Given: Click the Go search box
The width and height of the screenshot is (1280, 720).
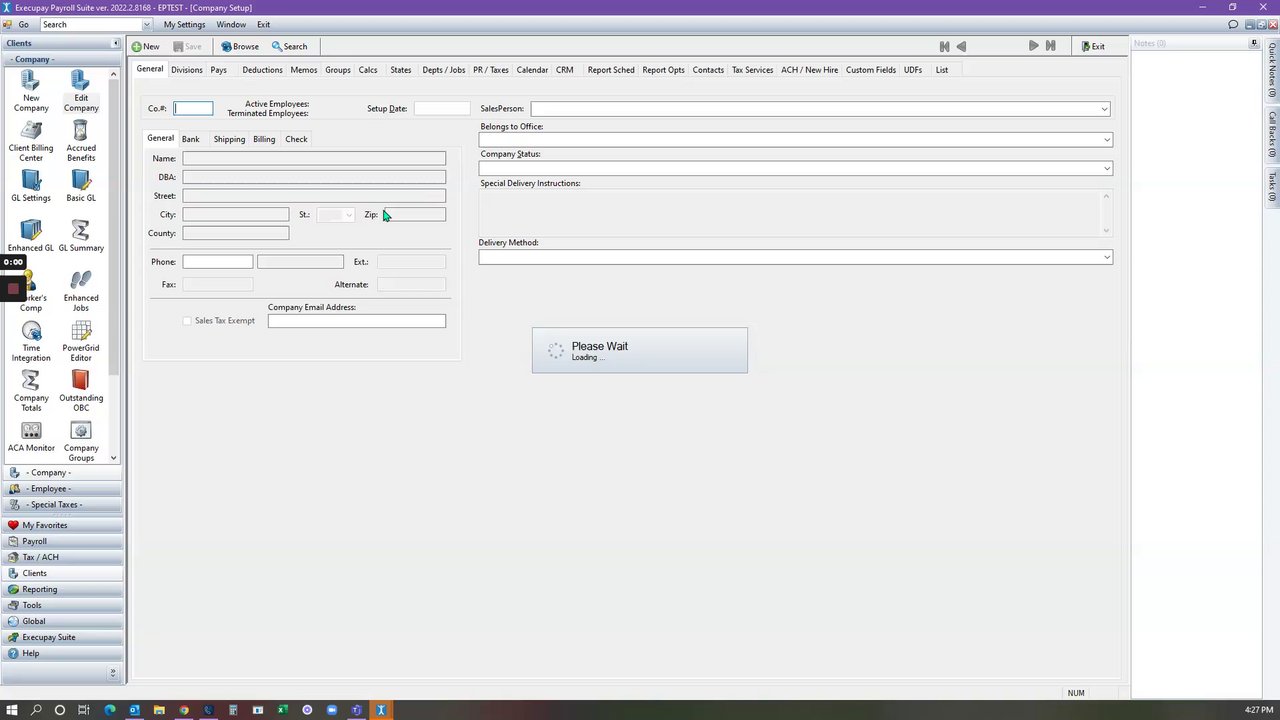Looking at the screenshot, I should pos(91,25).
